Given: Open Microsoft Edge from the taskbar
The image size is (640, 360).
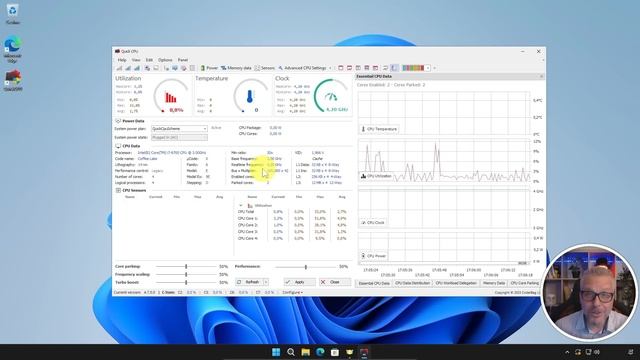Looking at the screenshot, I should [x=320, y=352].
